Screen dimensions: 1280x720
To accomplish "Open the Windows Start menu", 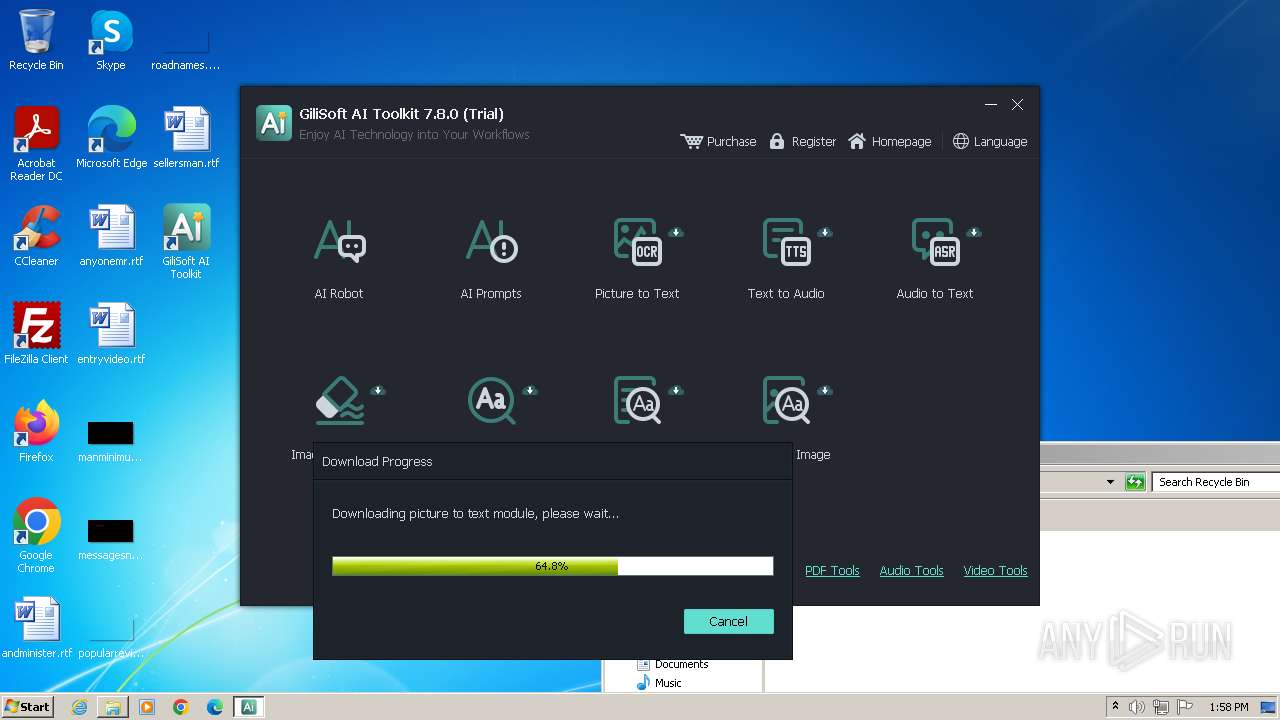I will point(27,706).
